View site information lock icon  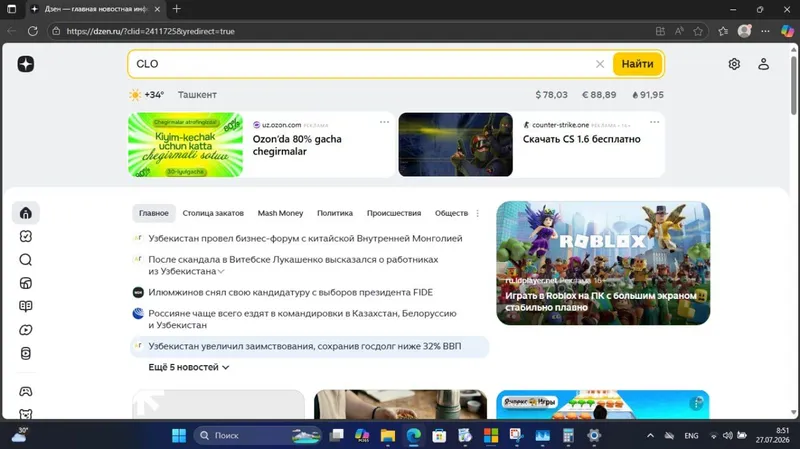click(x=57, y=31)
